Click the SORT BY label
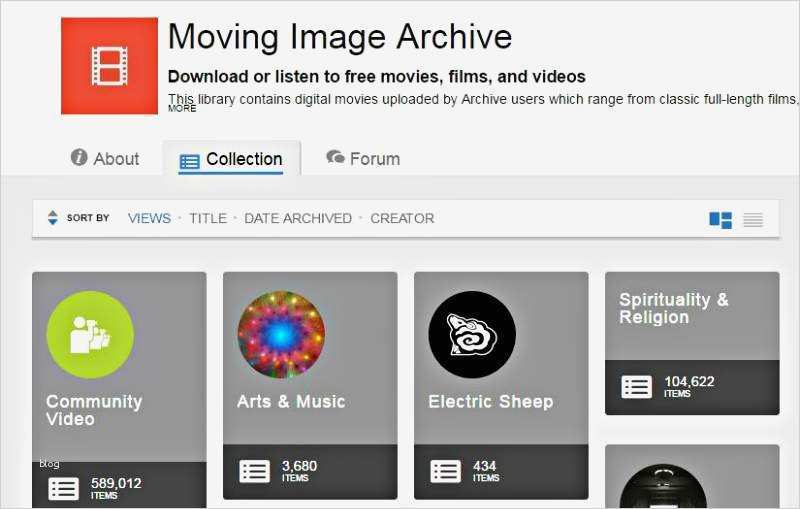 tap(88, 218)
